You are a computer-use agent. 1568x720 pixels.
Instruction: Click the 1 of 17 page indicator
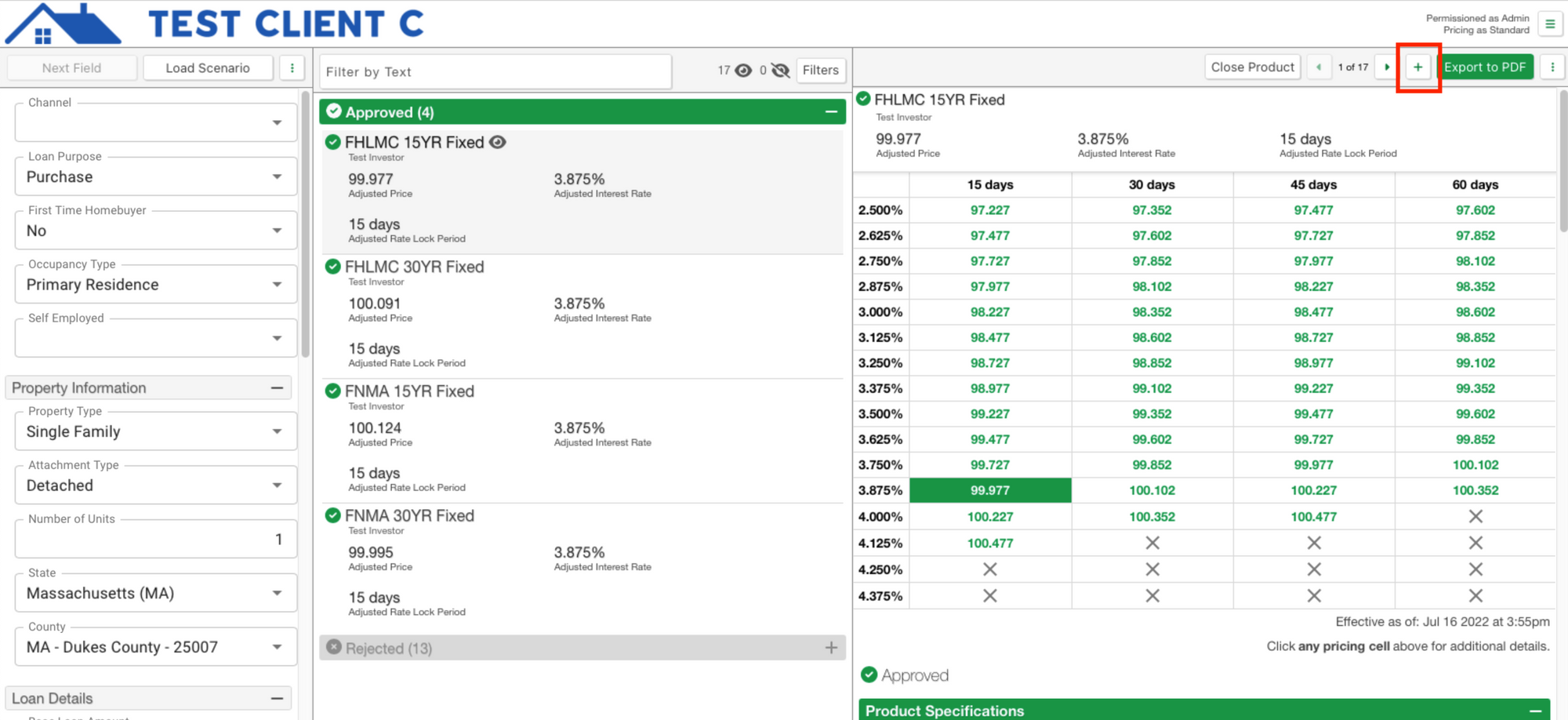click(1353, 67)
